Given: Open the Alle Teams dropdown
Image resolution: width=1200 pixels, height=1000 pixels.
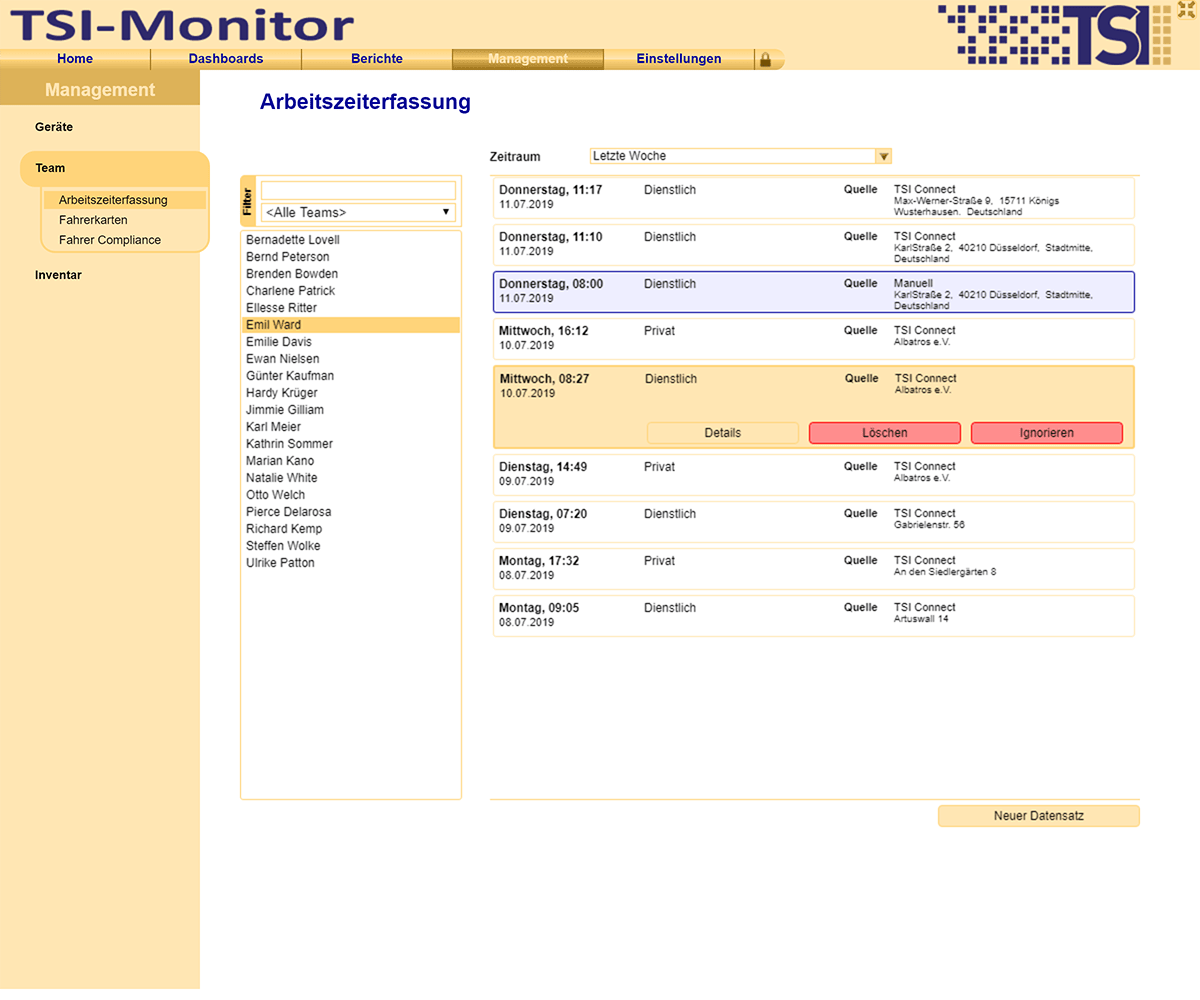Looking at the screenshot, I should tap(358, 212).
